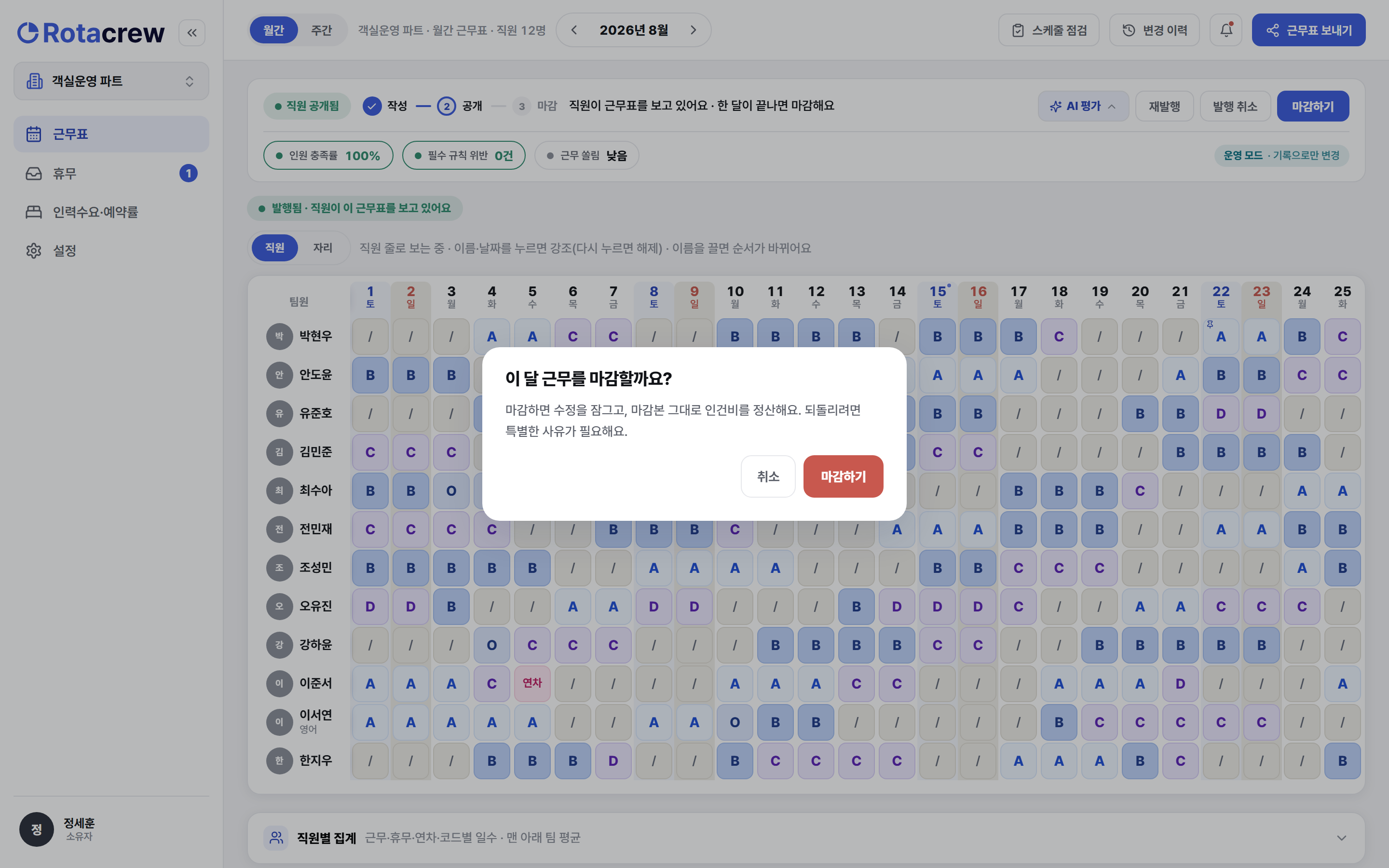This screenshot has height=868, width=1389.
Task: Switch to 월간 view
Action: [274, 30]
